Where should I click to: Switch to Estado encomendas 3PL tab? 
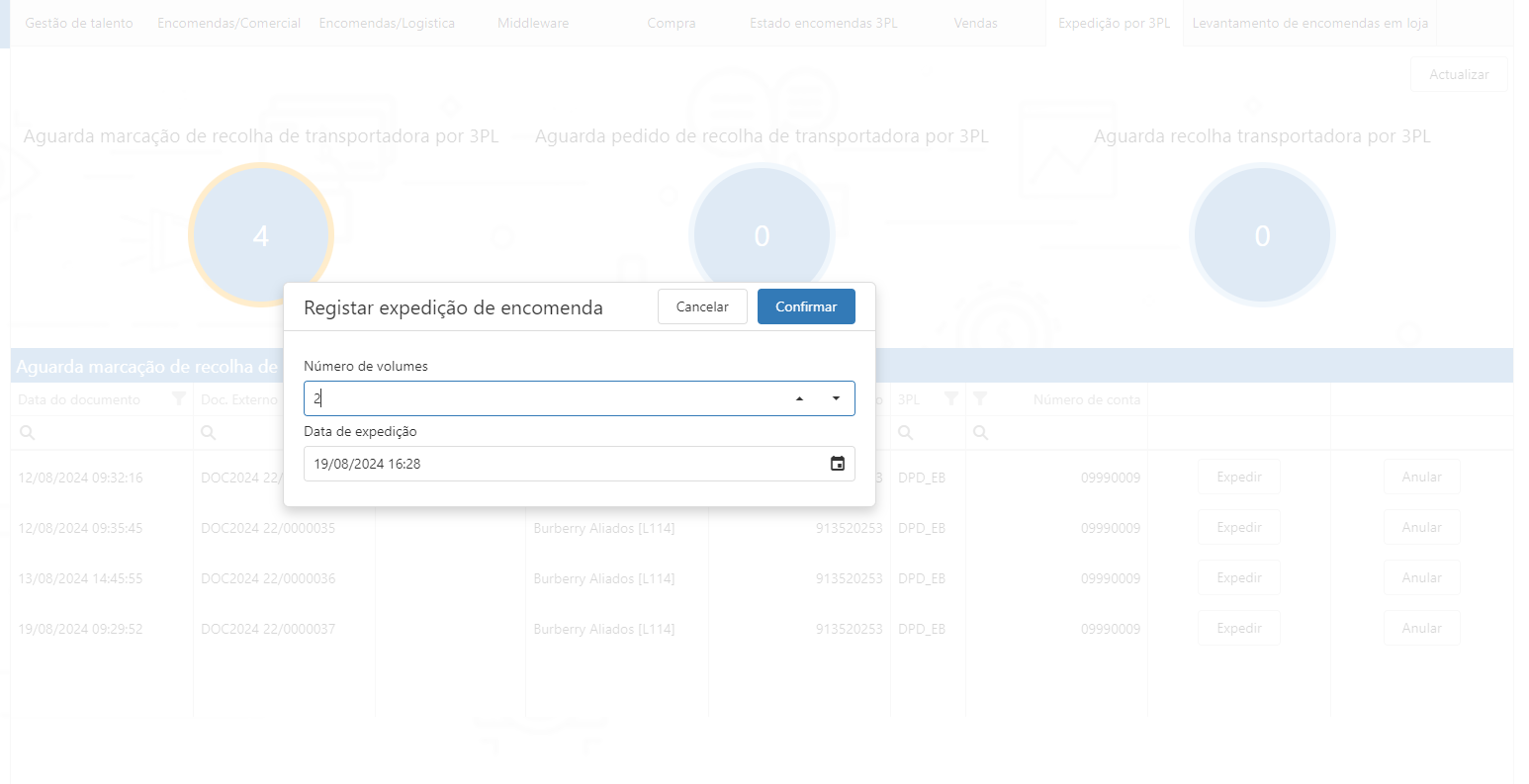click(824, 23)
